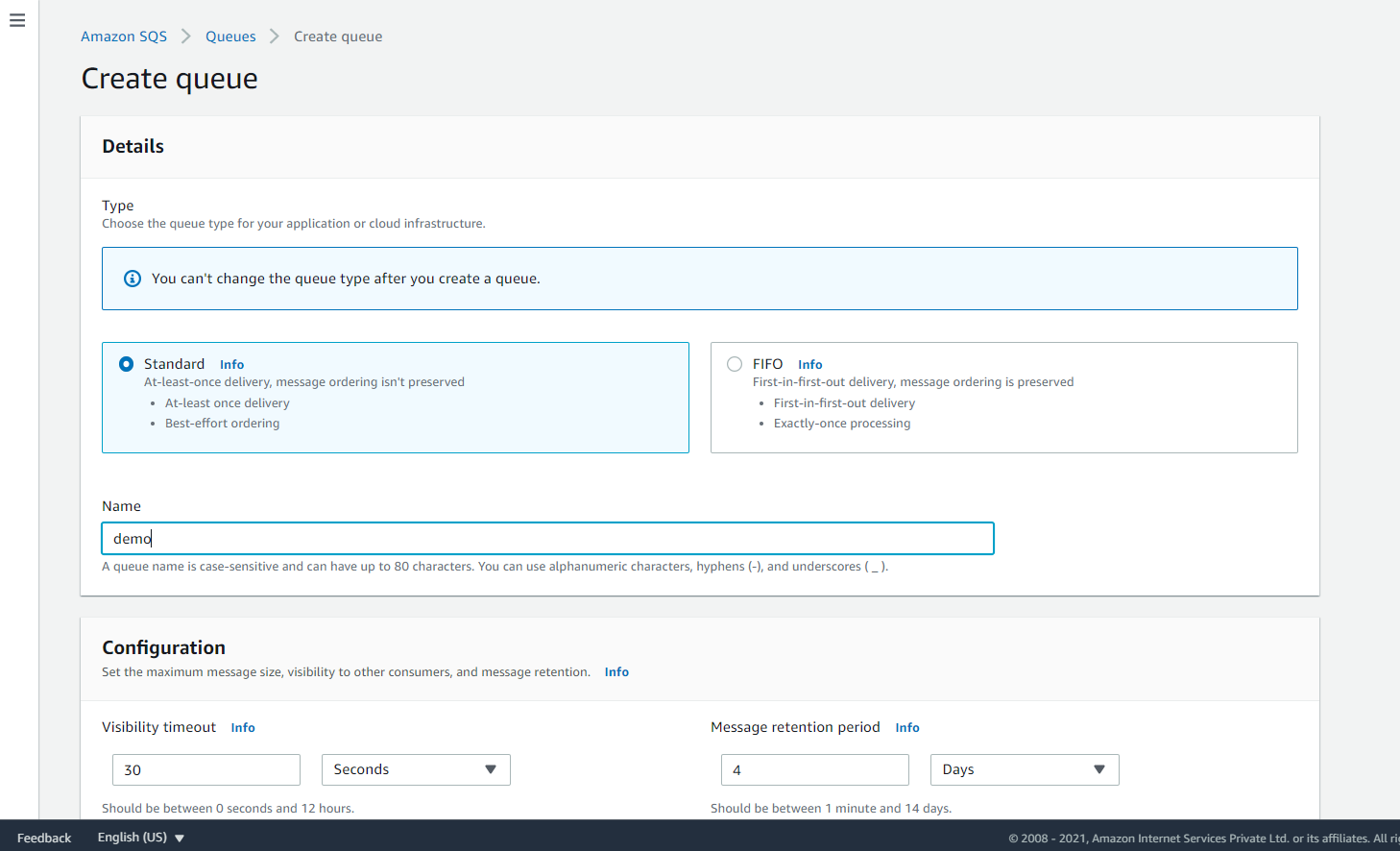Click 'Should be between 1 minute and 14 days' hint

[x=832, y=809]
